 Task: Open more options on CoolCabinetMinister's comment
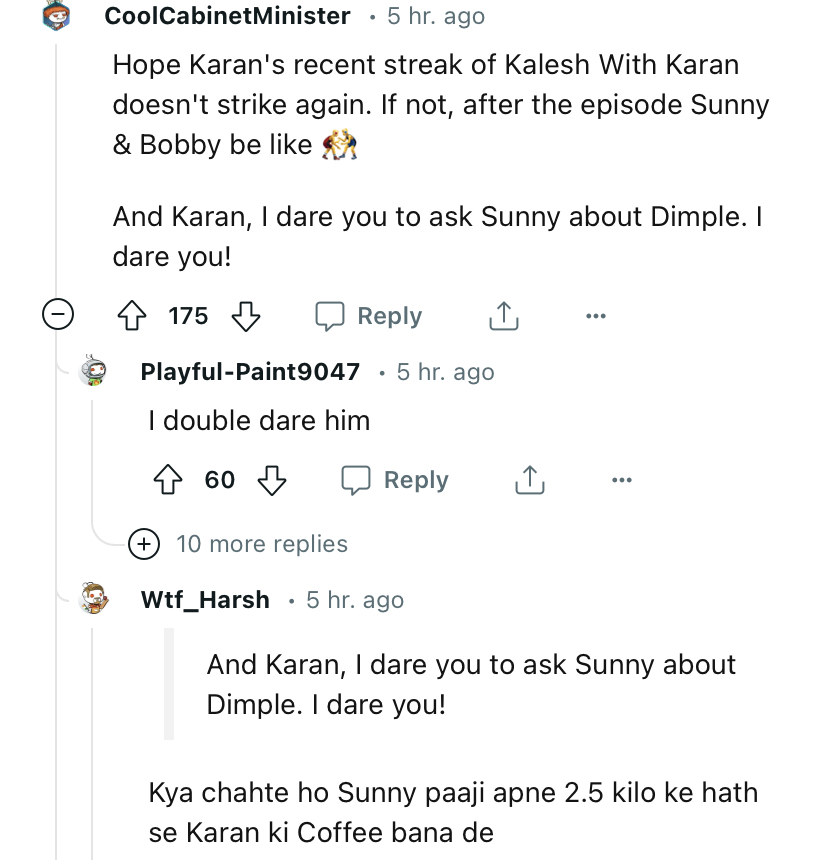(596, 317)
